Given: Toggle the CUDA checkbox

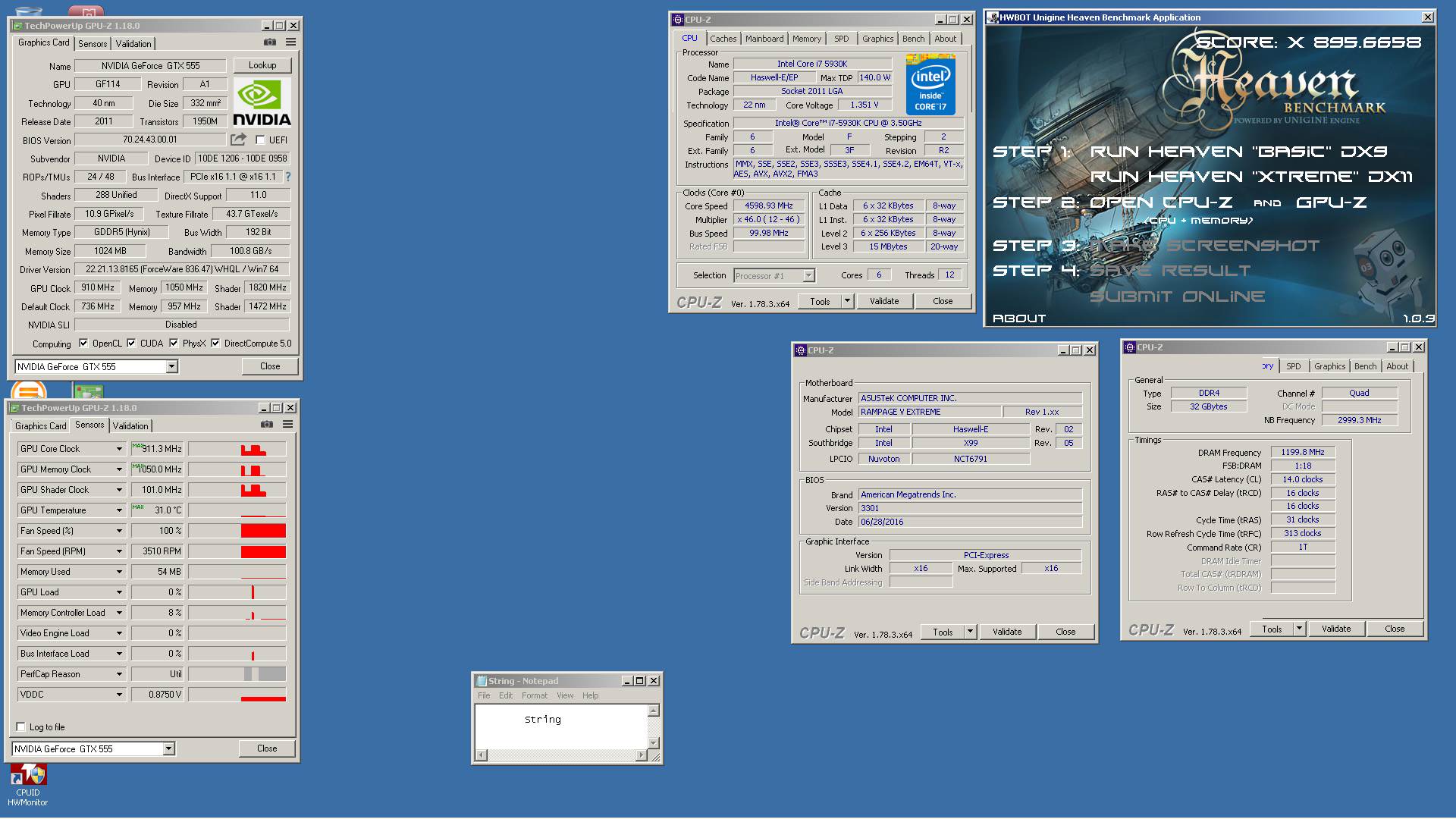Looking at the screenshot, I should click(x=131, y=343).
